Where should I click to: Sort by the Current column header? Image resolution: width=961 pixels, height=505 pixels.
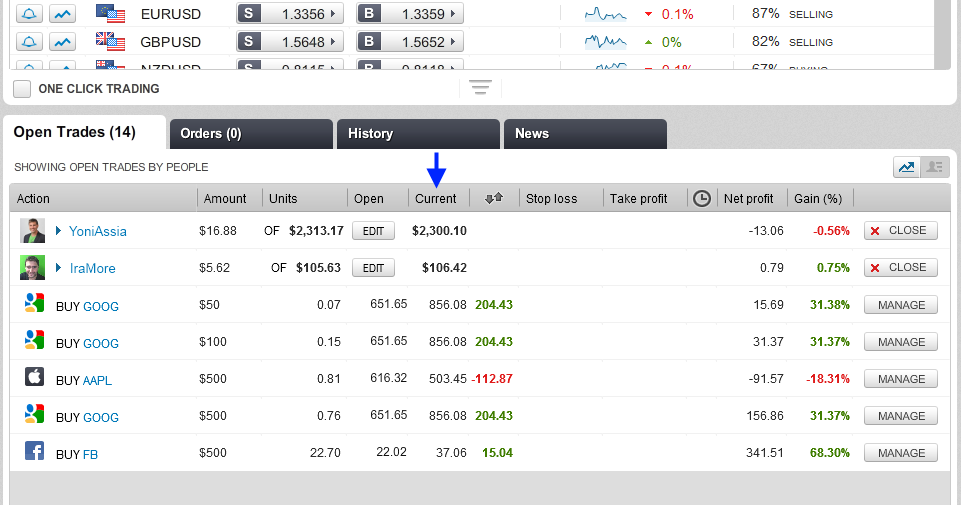(x=436, y=199)
